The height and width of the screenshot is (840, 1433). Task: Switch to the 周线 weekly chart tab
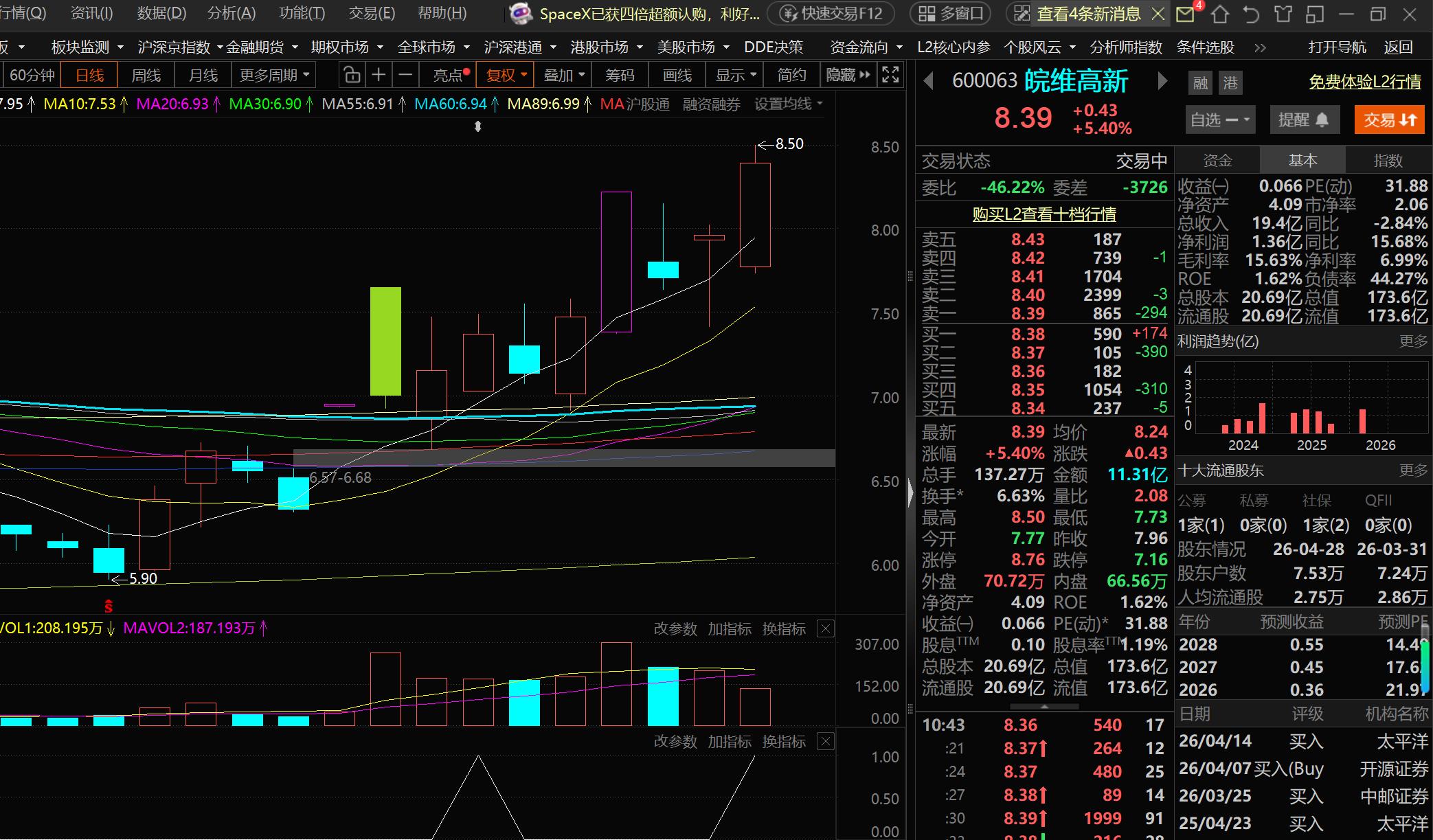click(146, 75)
